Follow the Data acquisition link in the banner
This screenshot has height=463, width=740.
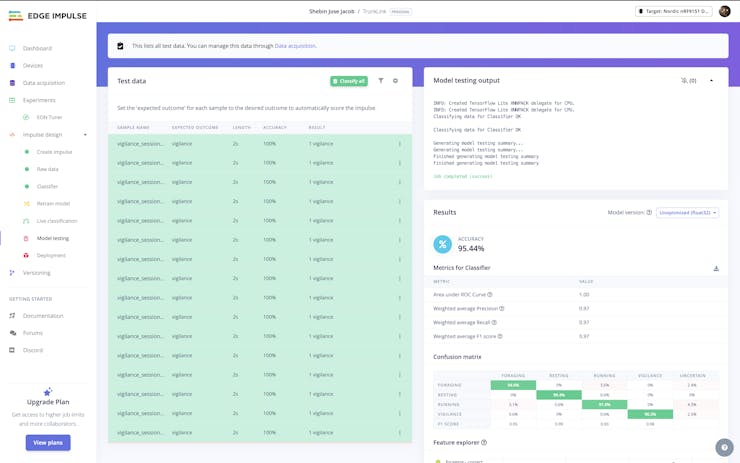295,46
